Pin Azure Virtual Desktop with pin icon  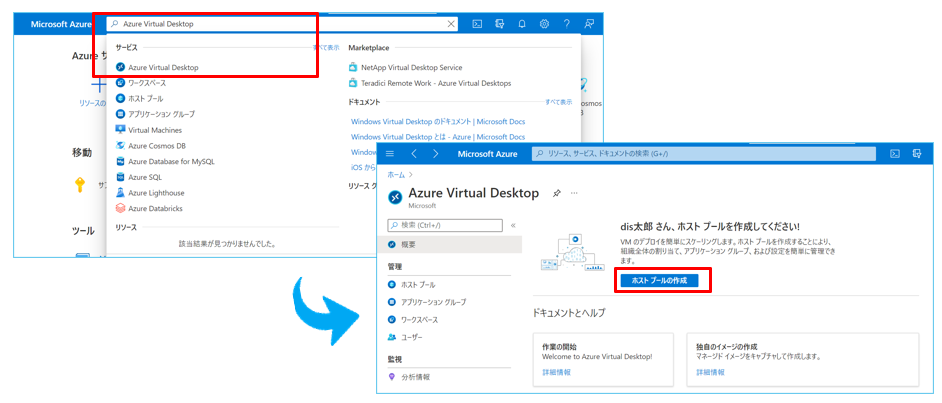556,193
